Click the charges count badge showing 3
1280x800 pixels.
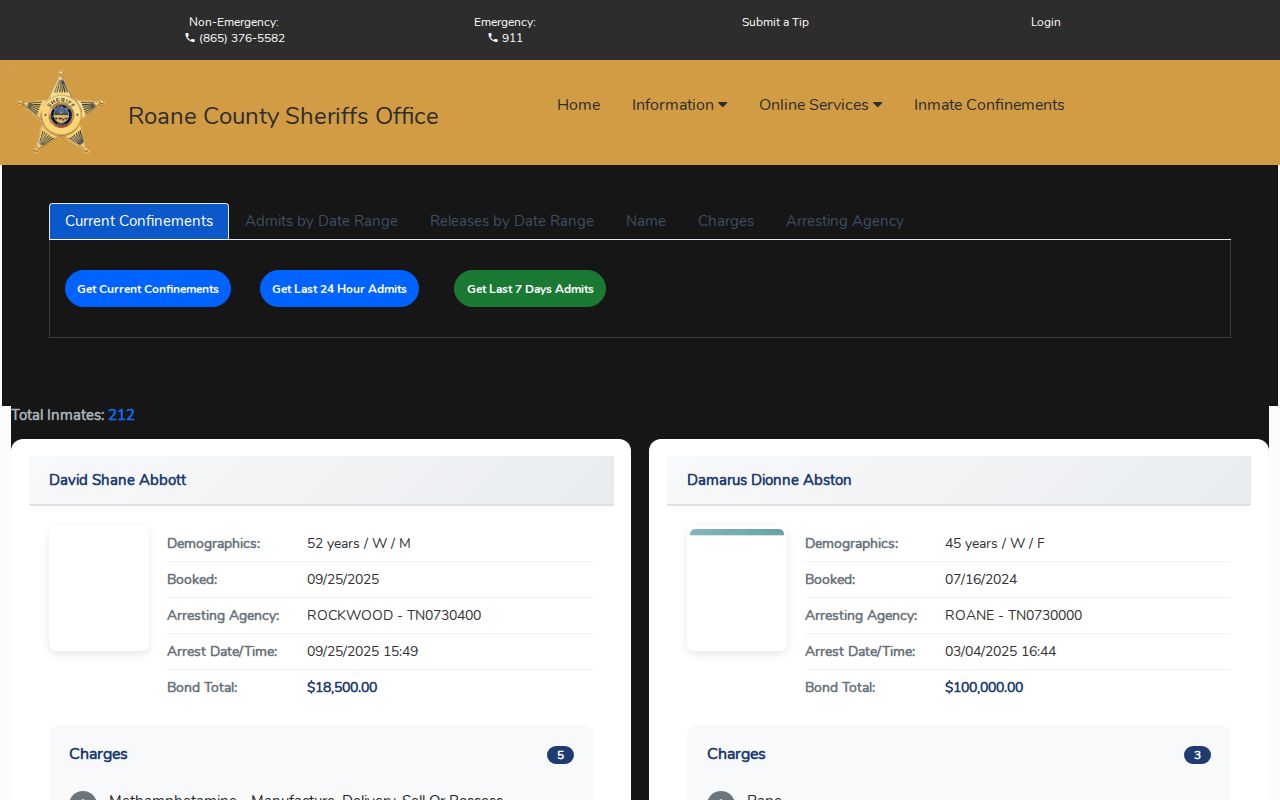pos(1197,755)
